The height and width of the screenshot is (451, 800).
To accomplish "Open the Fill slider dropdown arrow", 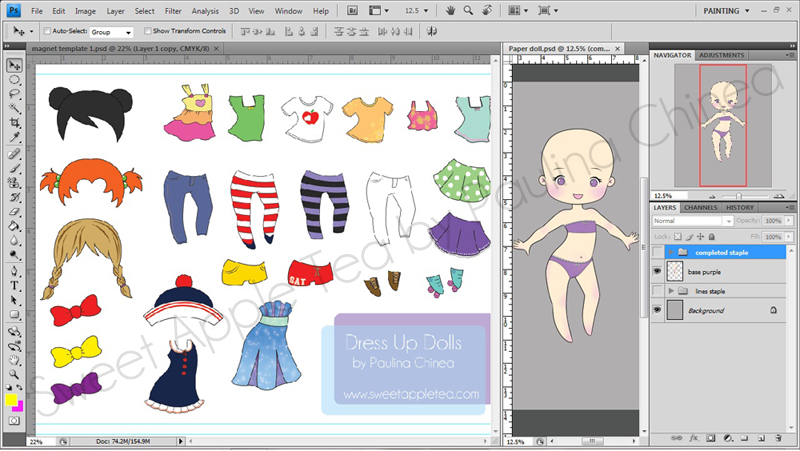I will (x=789, y=237).
